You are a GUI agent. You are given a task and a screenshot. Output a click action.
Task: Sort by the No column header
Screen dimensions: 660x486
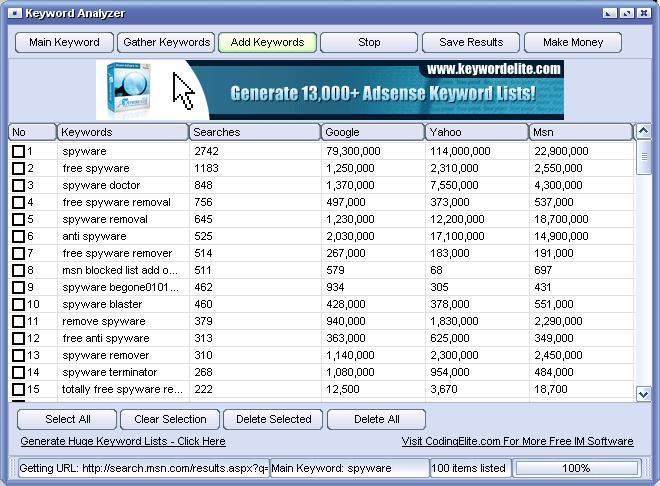[32, 132]
